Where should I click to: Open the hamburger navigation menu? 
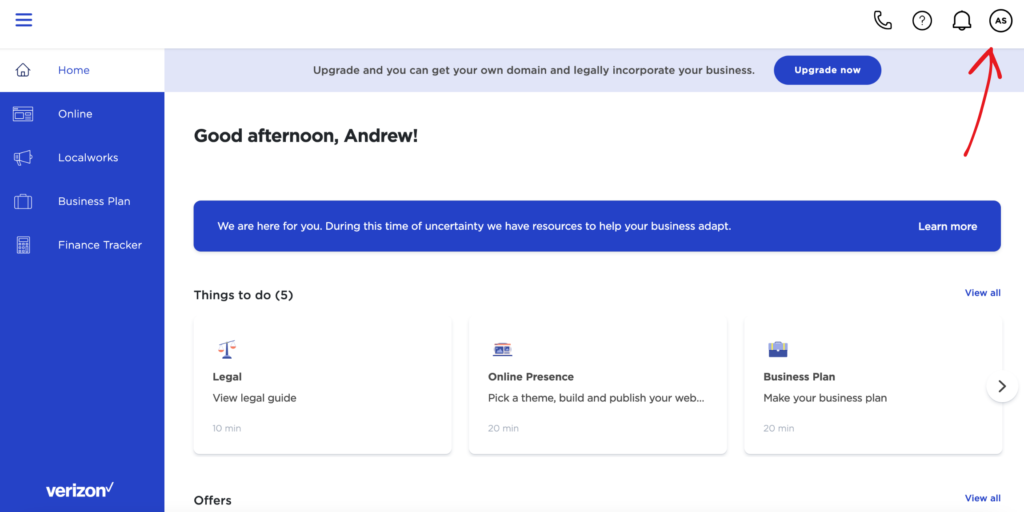pyautogui.click(x=24, y=20)
